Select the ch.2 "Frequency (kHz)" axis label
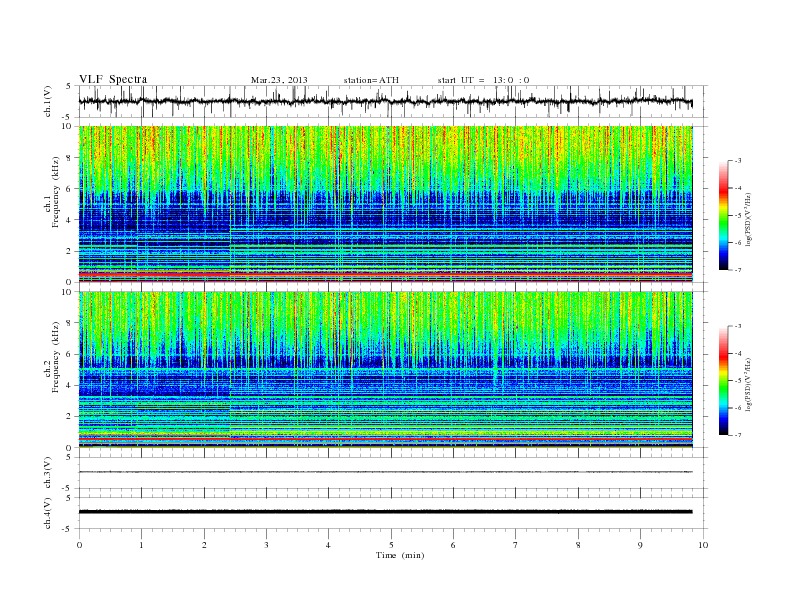This screenshot has height=612, width=792. (x=56, y=357)
